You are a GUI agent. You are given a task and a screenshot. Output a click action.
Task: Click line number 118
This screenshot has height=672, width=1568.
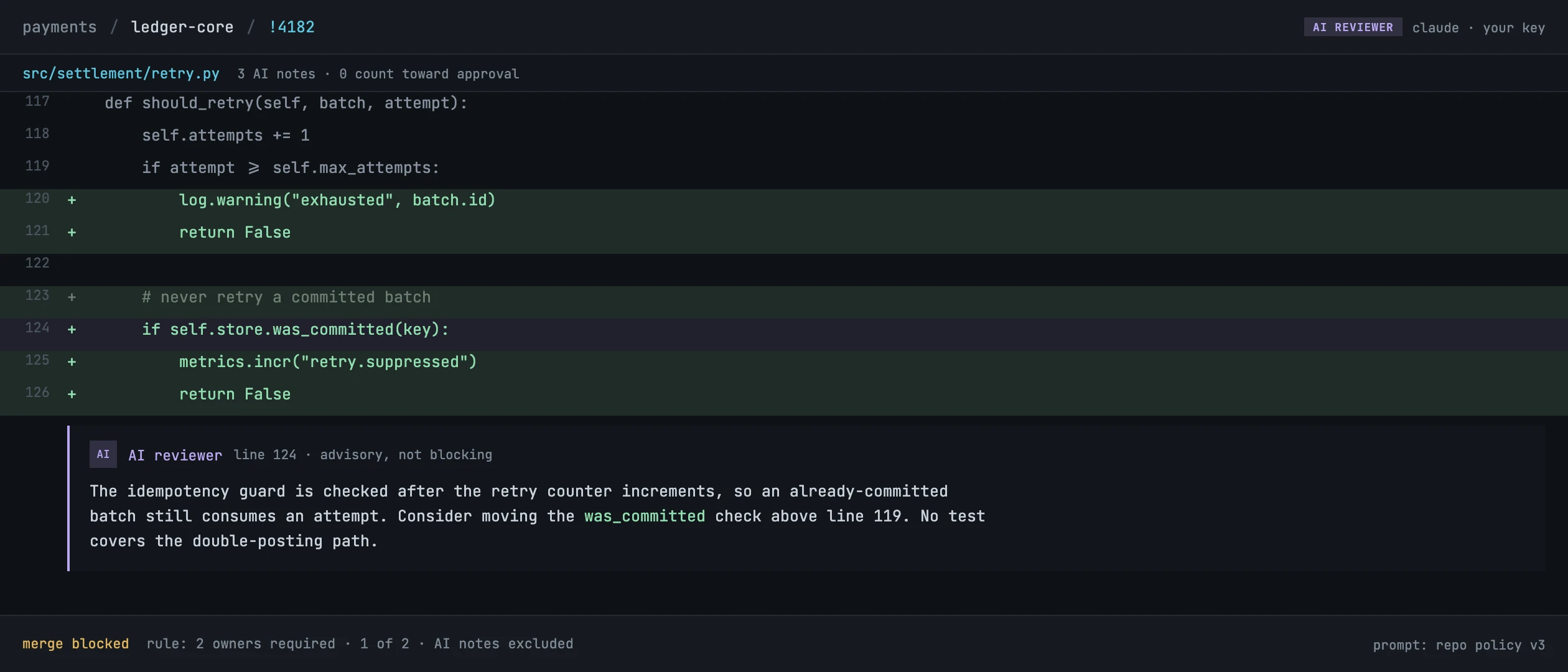click(x=37, y=134)
